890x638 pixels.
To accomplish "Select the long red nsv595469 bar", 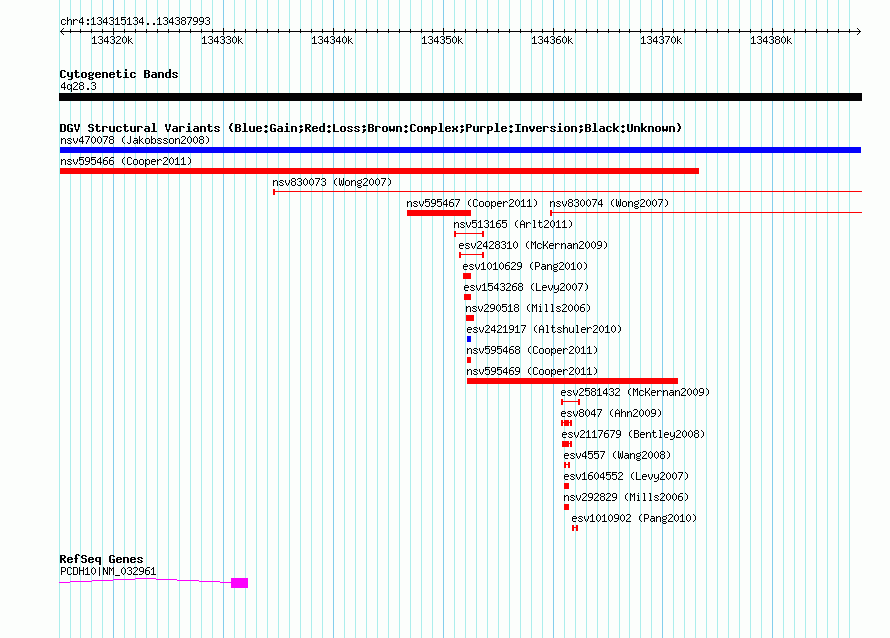I will 572,381.
